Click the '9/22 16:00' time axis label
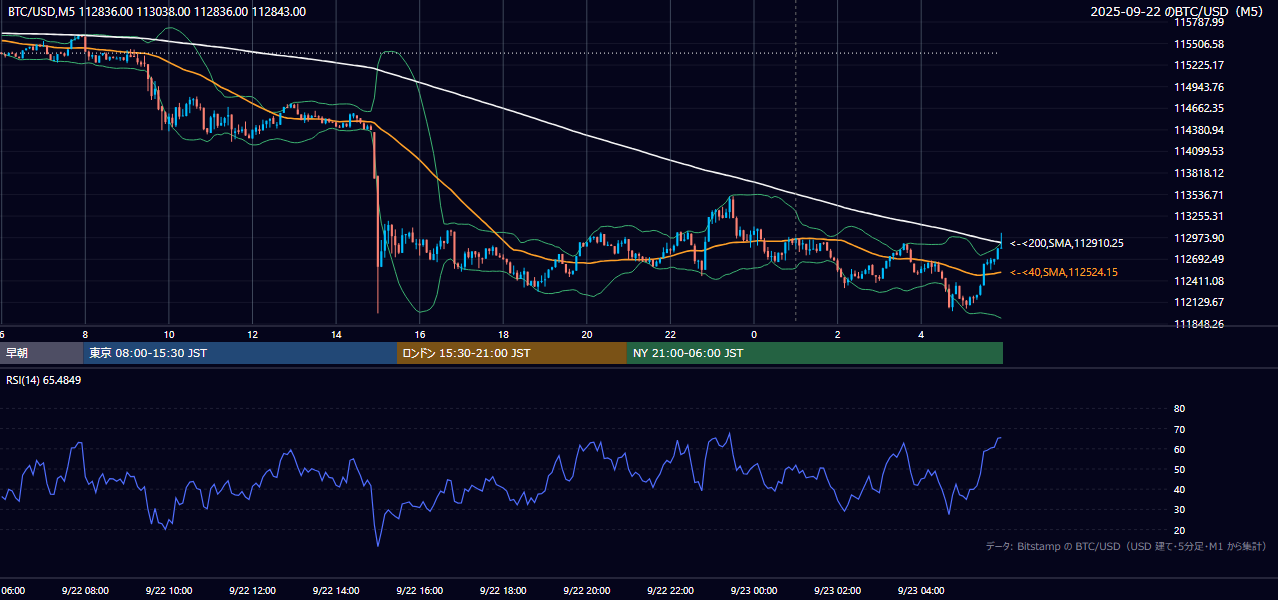Image resolution: width=1278 pixels, height=600 pixels. [418, 591]
